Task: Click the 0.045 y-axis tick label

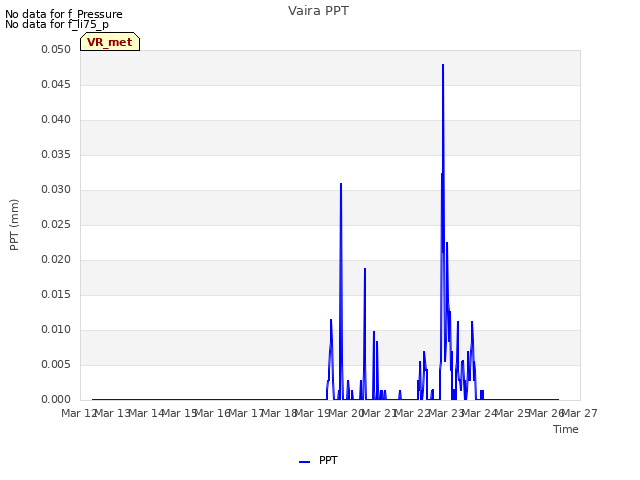Action: click(x=56, y=85)
